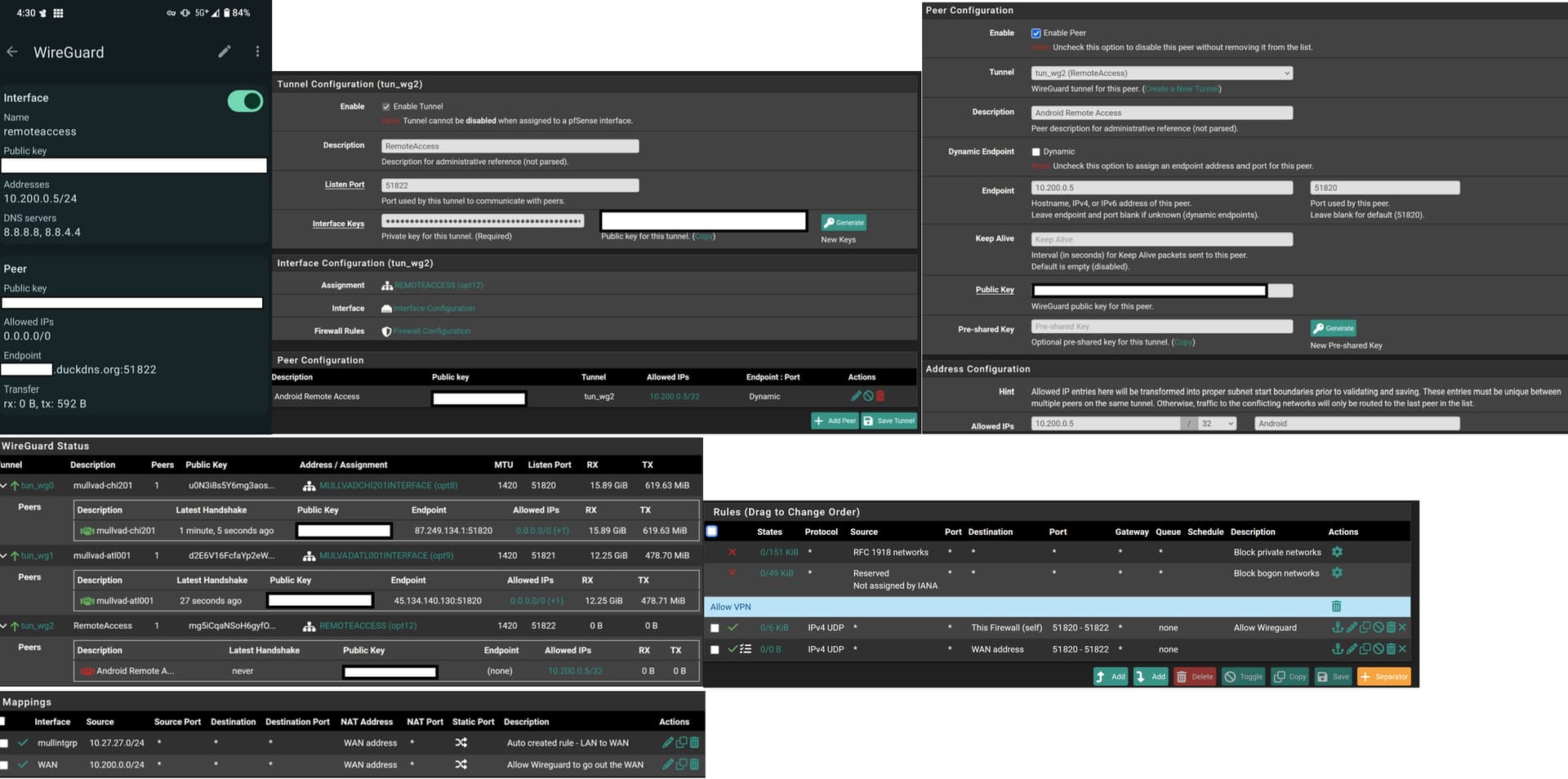
Task: Copy the Allow Wireguard rule via copy icon
Action: click(x=1365, y=627)
